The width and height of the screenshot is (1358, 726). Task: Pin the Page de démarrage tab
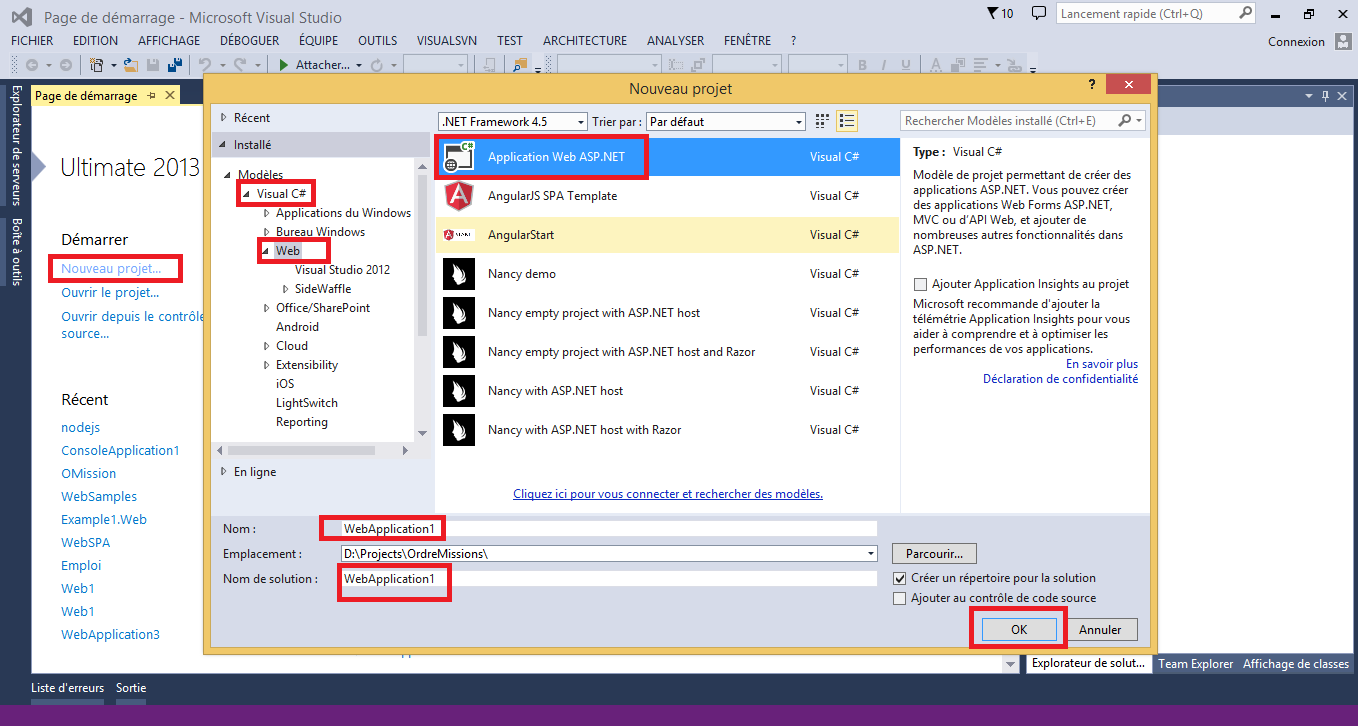pyautogui.click(x=152, y=96)
